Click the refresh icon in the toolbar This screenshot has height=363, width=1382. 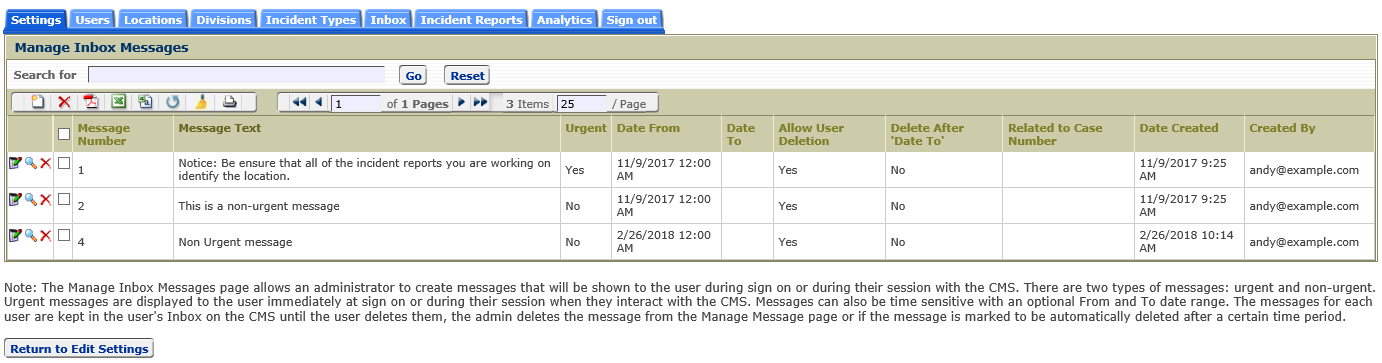pyautogui.click(x=172, y=102)
